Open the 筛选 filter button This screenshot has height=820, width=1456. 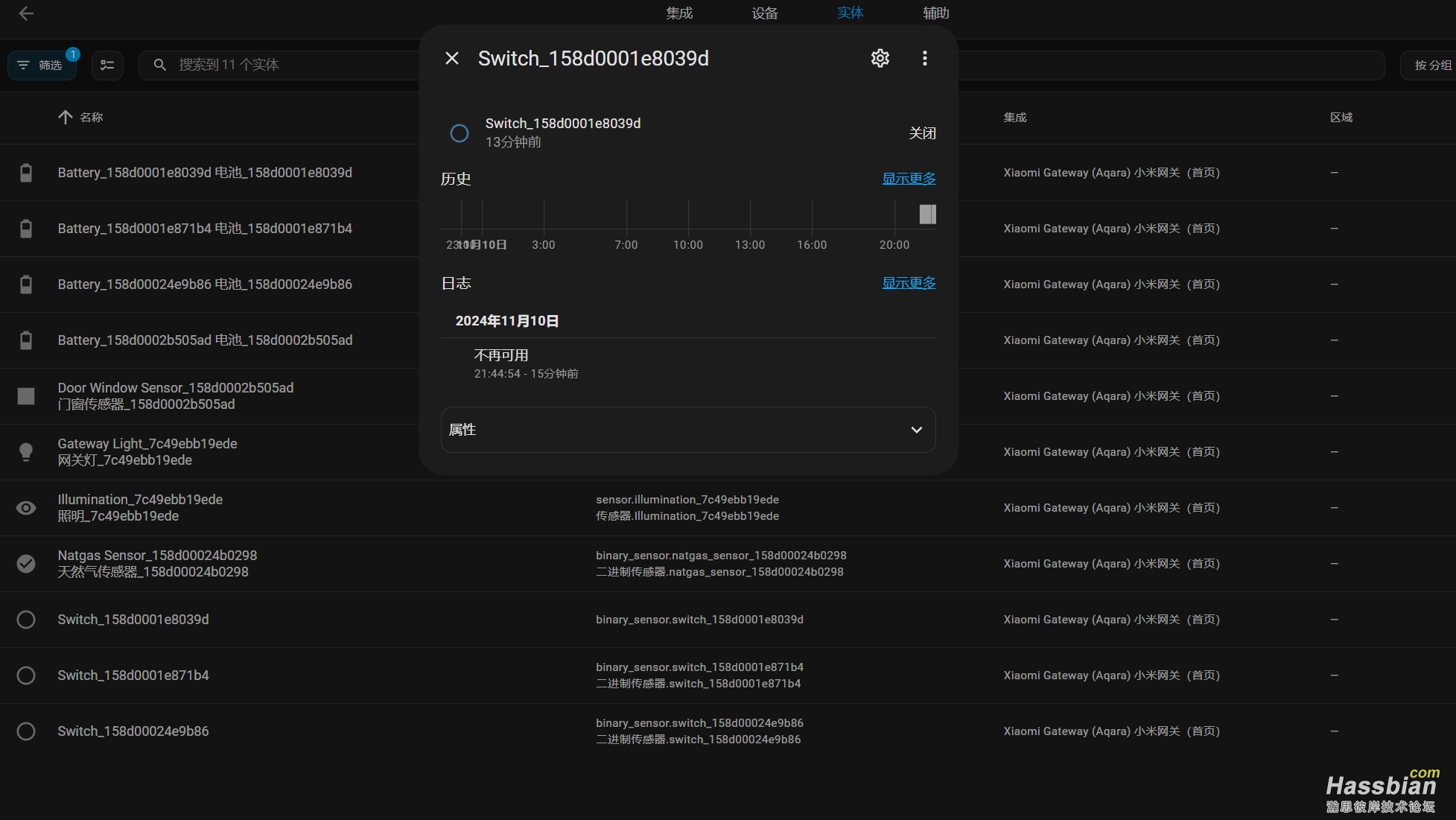tap(42, 66)
